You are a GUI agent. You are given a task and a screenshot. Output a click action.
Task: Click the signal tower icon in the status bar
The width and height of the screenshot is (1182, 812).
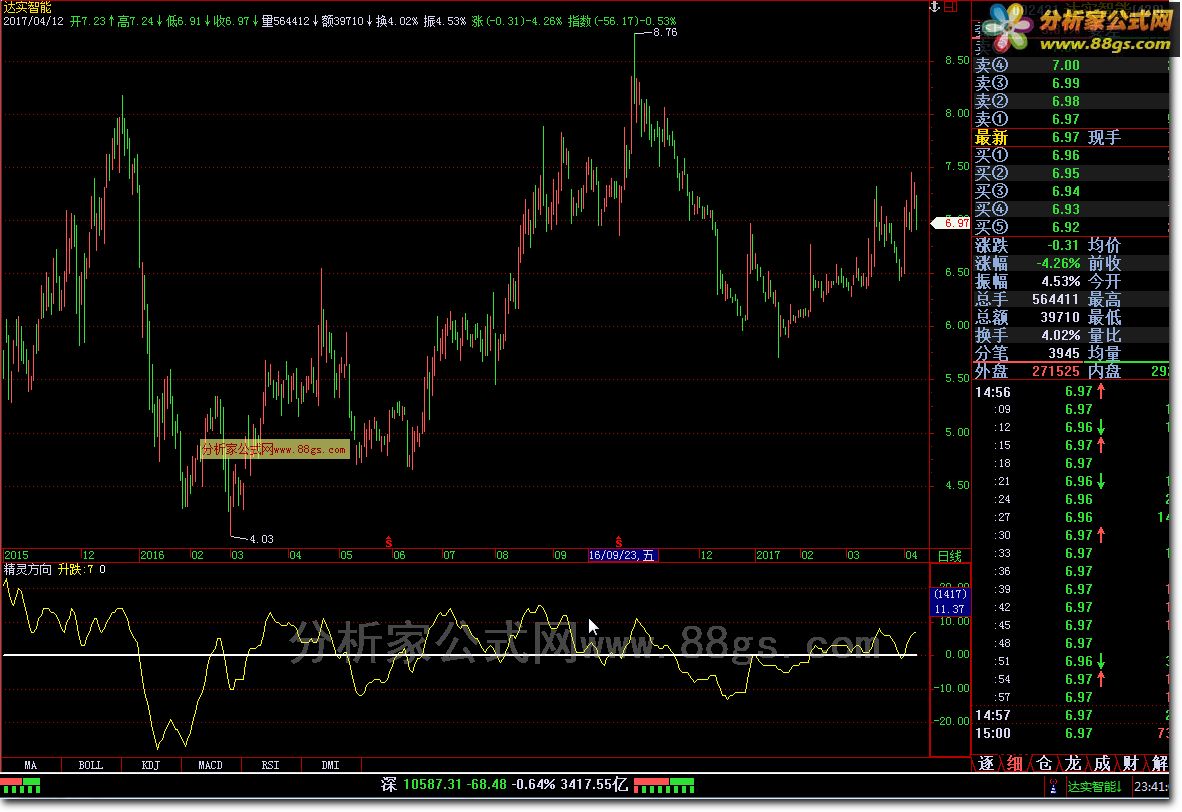[1053, 786]
